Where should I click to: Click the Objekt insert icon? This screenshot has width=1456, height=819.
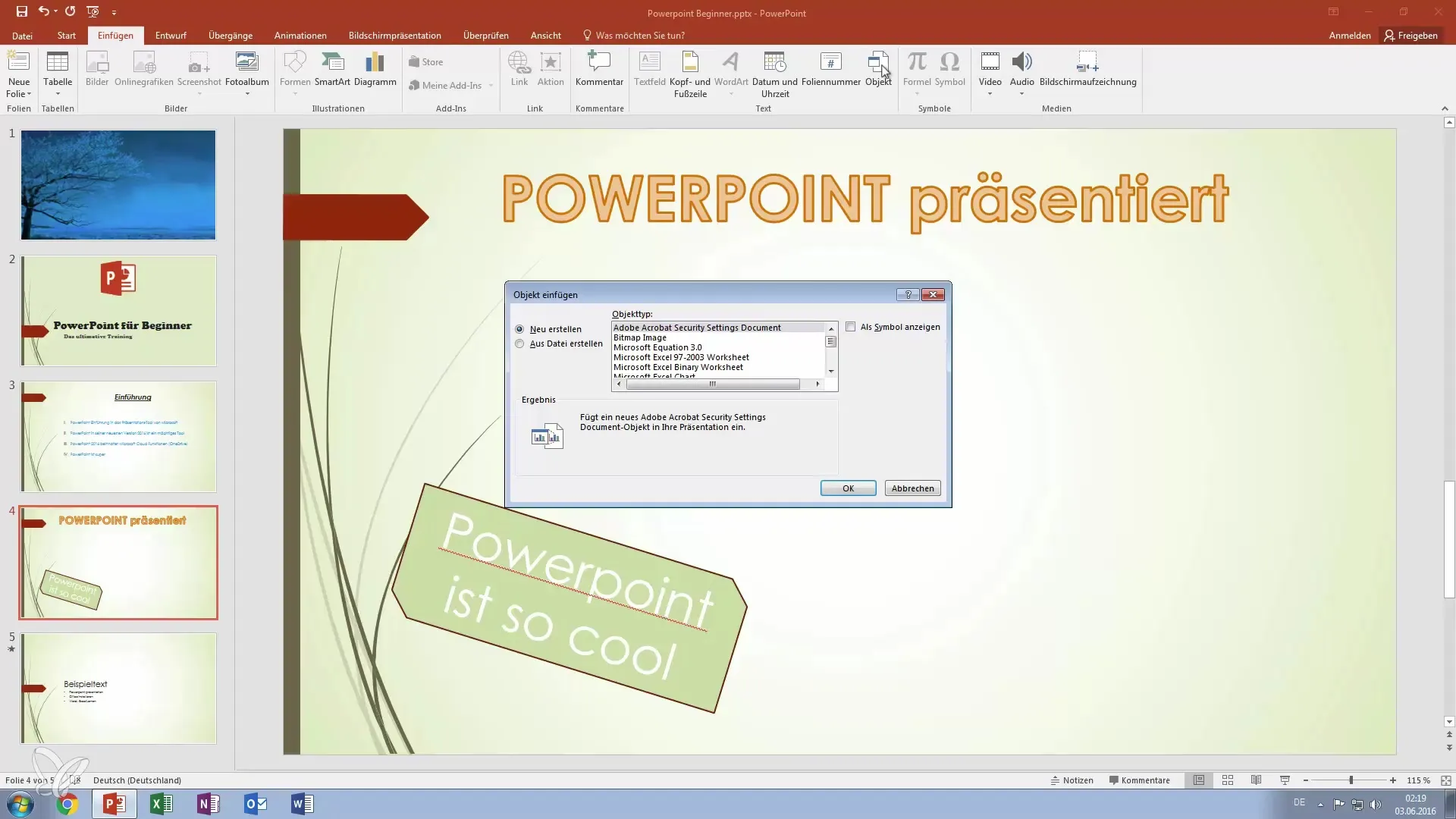pos(878,68)
